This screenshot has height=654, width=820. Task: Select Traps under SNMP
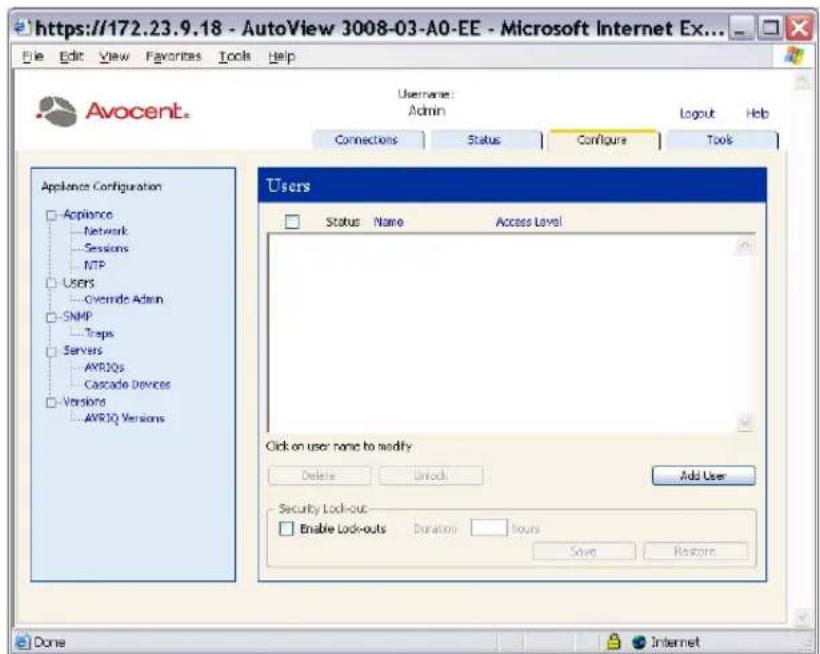pos(99,334)
